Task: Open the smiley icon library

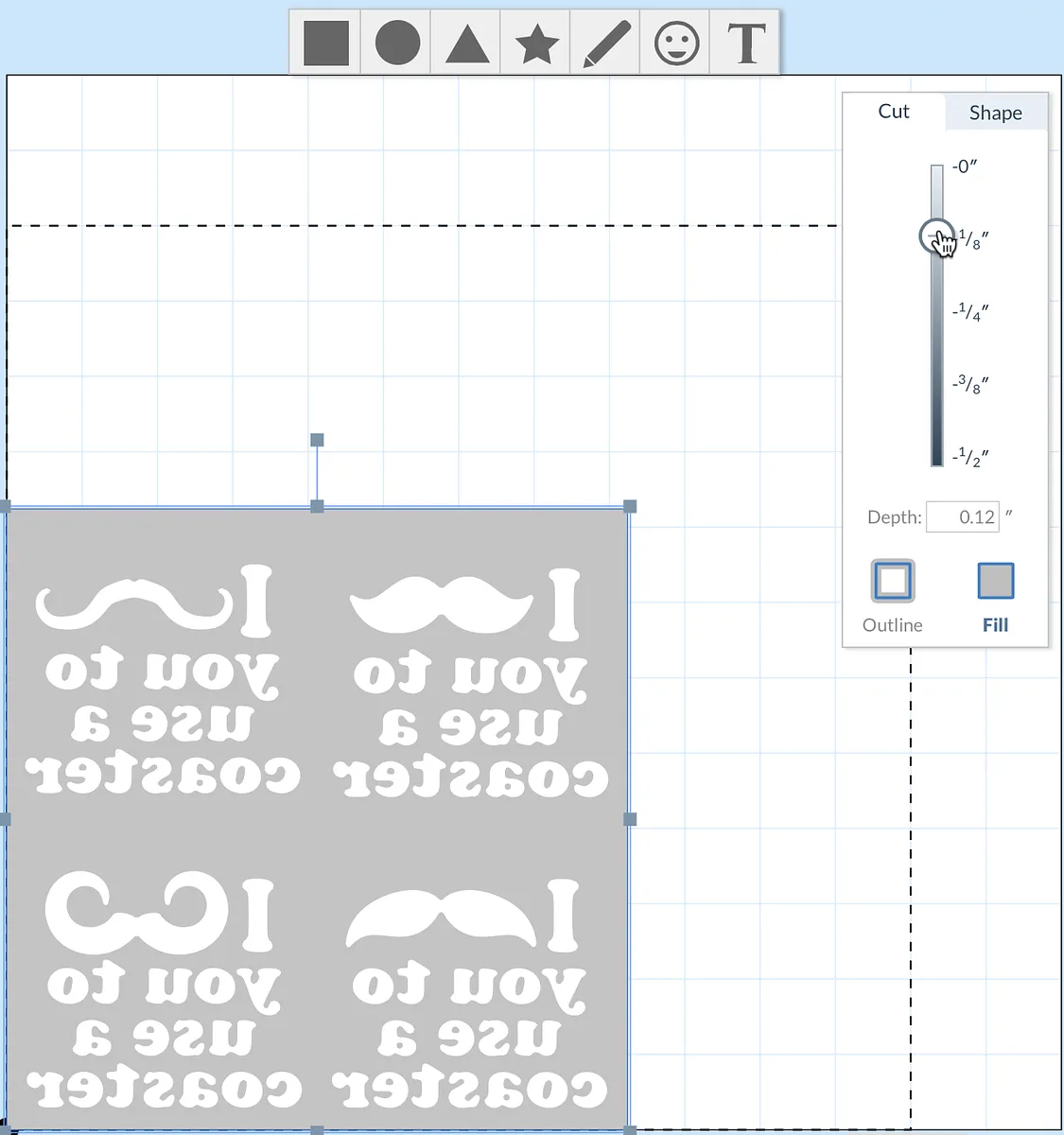Action: pyautogui.click(x=676, y=44)
